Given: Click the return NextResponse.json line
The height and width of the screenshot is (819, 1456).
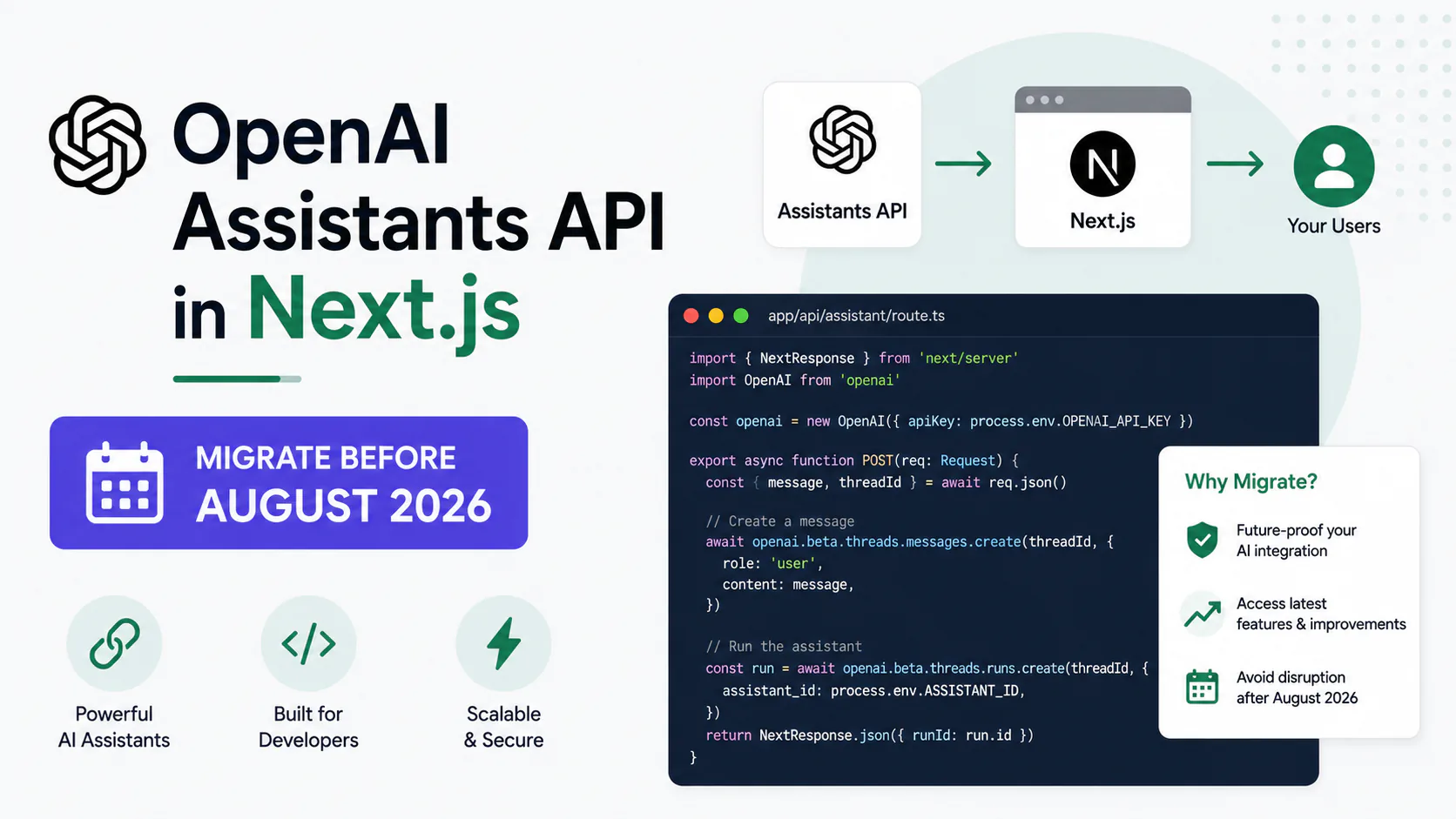Looking at the screenshot, I should pyautogui.click(x=869, y=735).
